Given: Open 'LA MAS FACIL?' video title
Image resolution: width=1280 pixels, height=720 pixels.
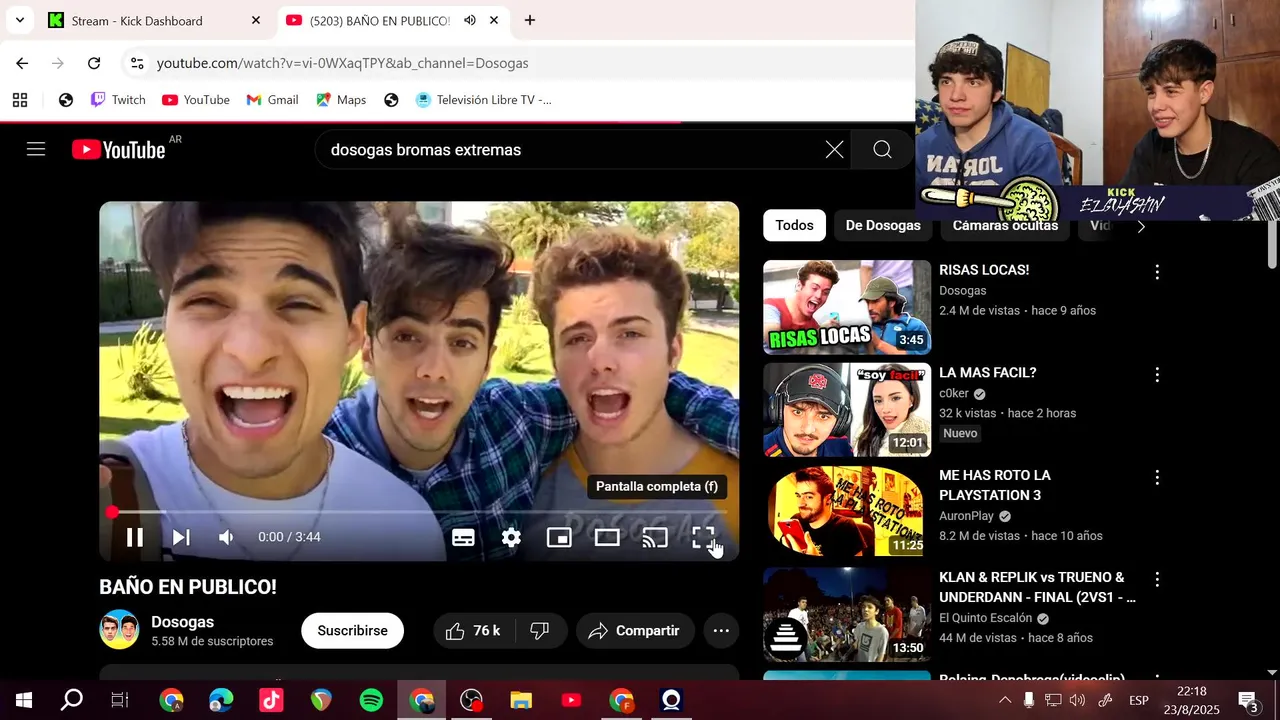Looking at the screenshot, I should (987, 372).
